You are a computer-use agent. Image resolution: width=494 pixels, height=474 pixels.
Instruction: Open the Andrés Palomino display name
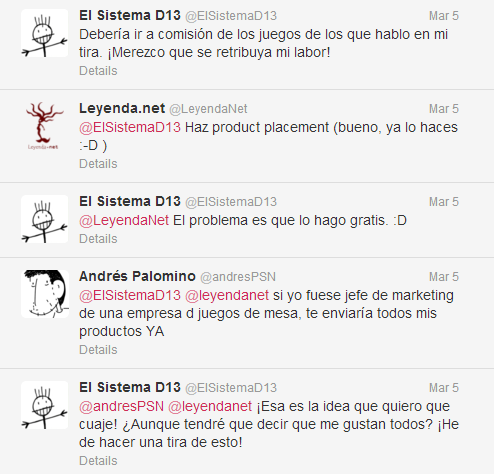tap(137, 276)
